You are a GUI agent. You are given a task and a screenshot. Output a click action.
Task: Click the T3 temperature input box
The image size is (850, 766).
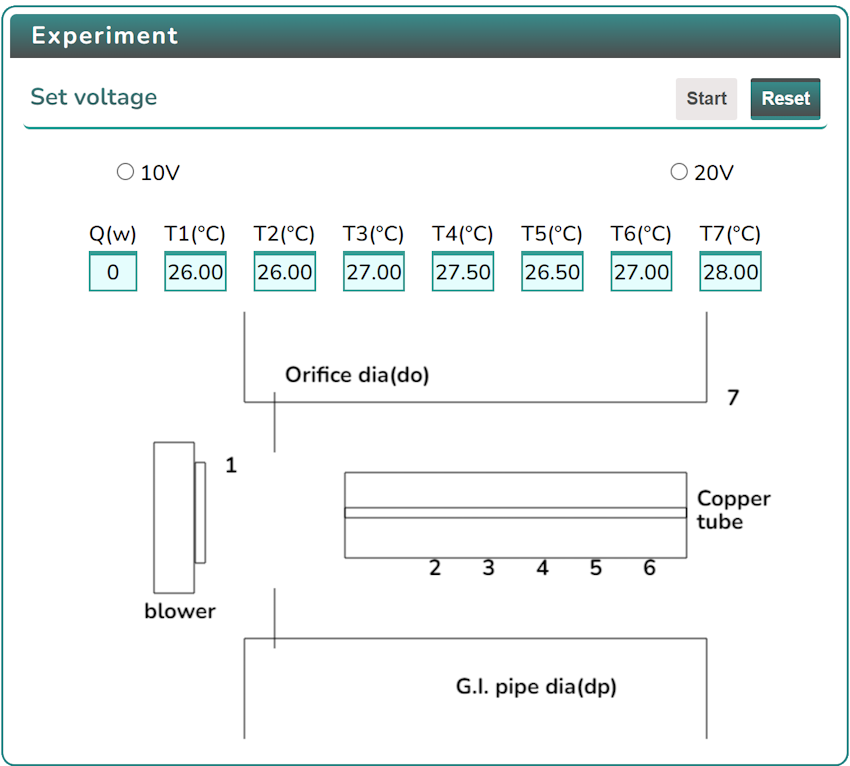374,272
